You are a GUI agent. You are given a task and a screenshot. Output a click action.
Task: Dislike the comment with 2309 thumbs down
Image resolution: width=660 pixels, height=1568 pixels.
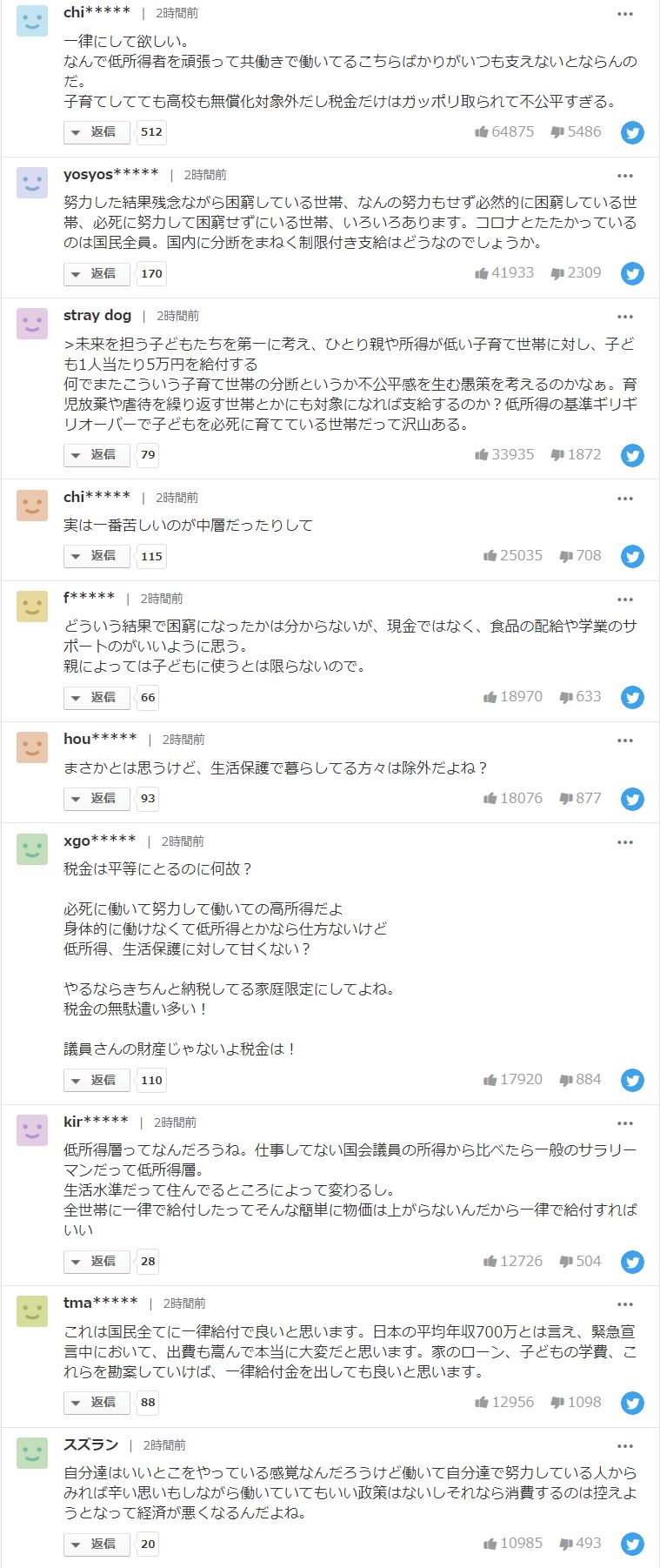click(x=576, y=272)
